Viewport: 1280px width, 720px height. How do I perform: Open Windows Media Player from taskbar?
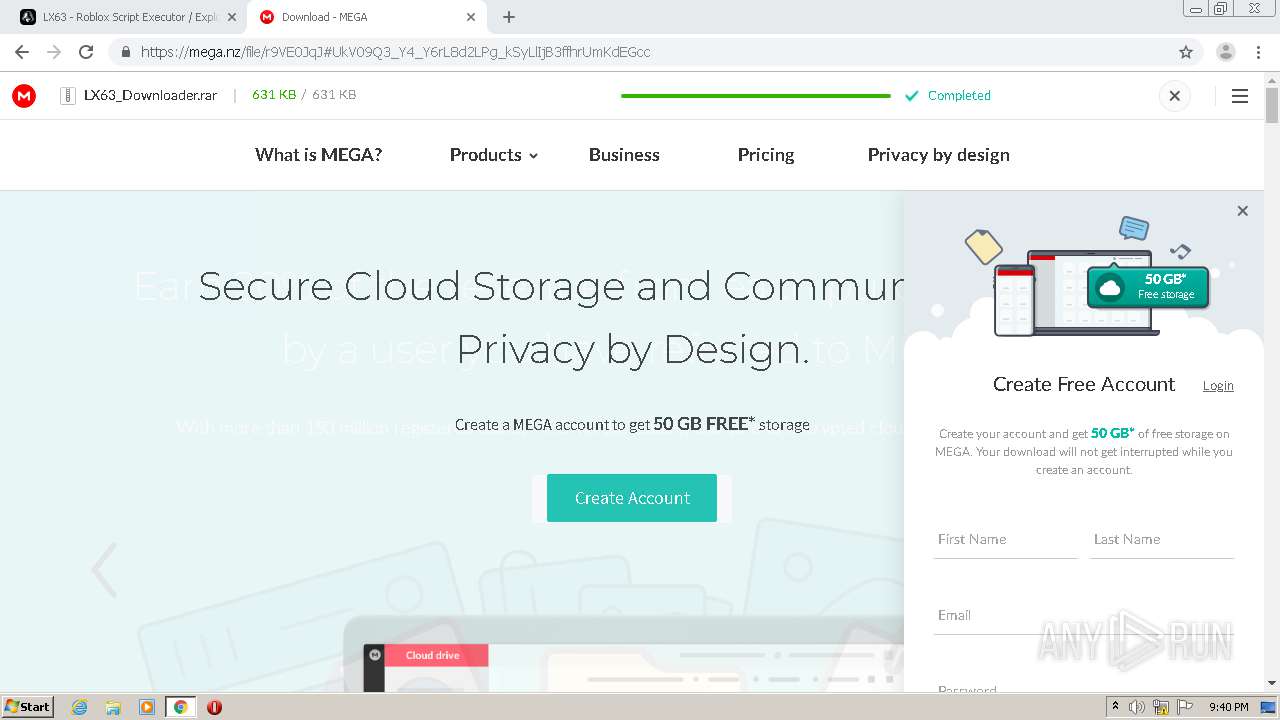click(x=147, y=707)
